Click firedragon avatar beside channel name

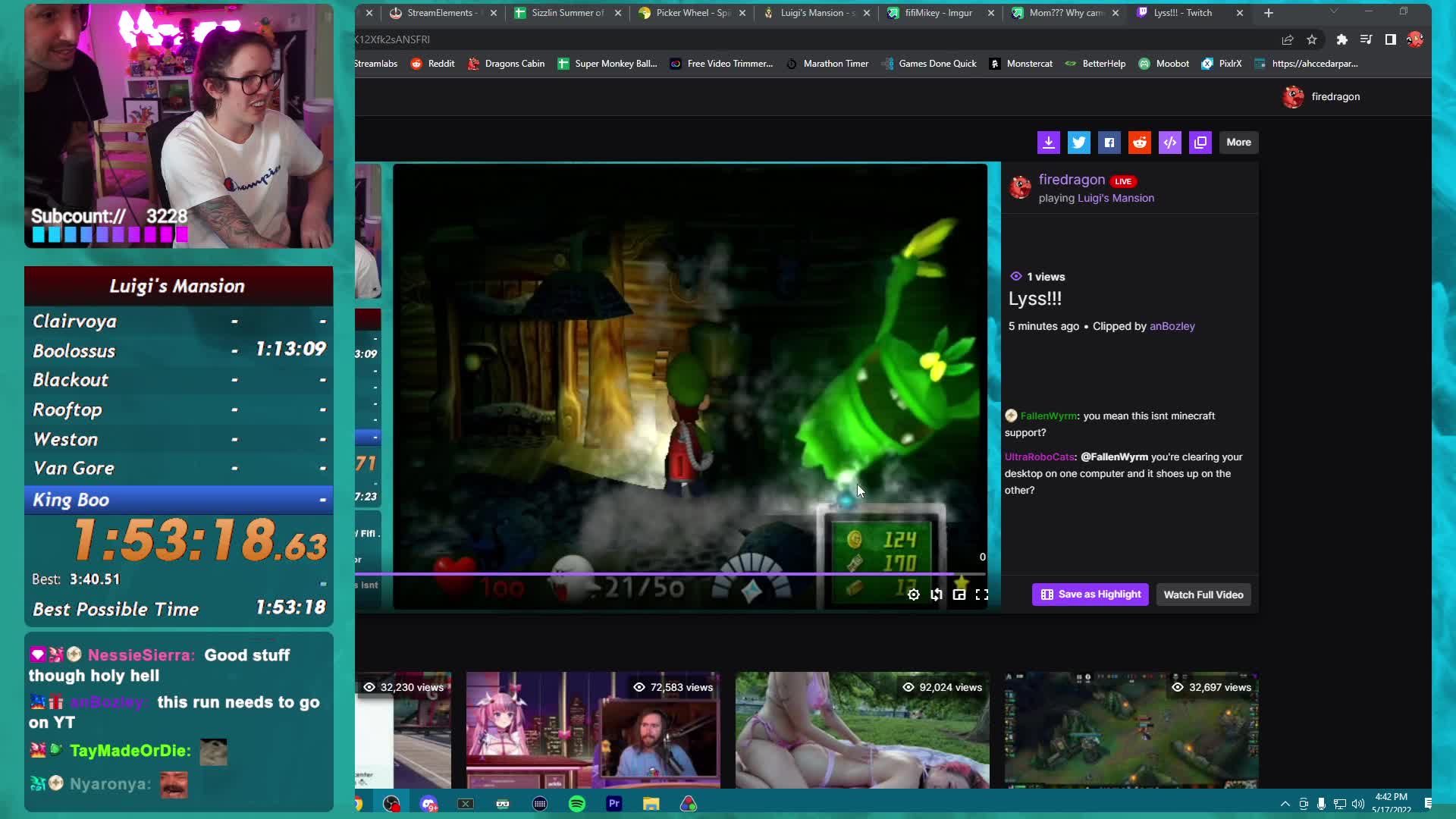[1020, 187]
